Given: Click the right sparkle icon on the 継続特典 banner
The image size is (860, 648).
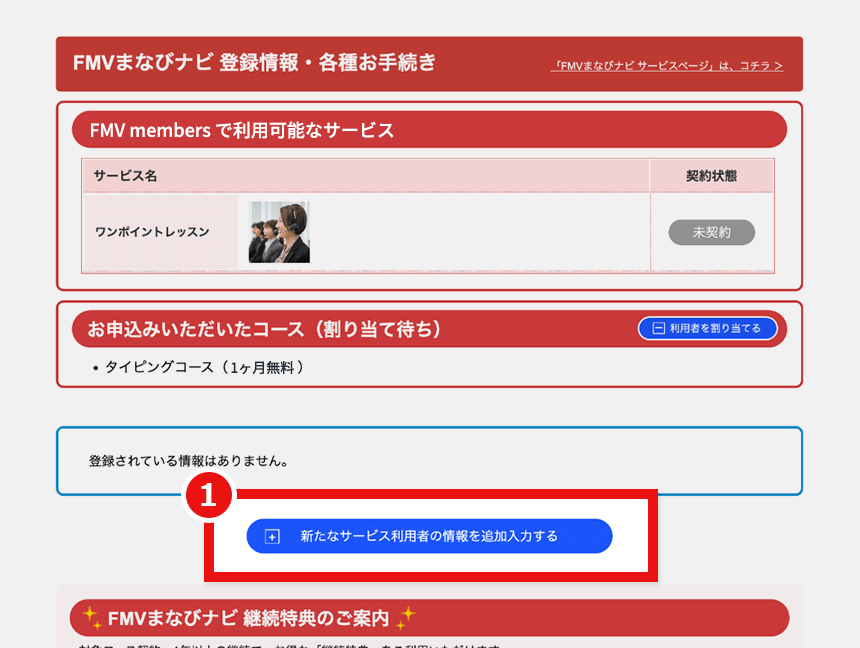Looking at the screenshot, I should tap(406, 617).
